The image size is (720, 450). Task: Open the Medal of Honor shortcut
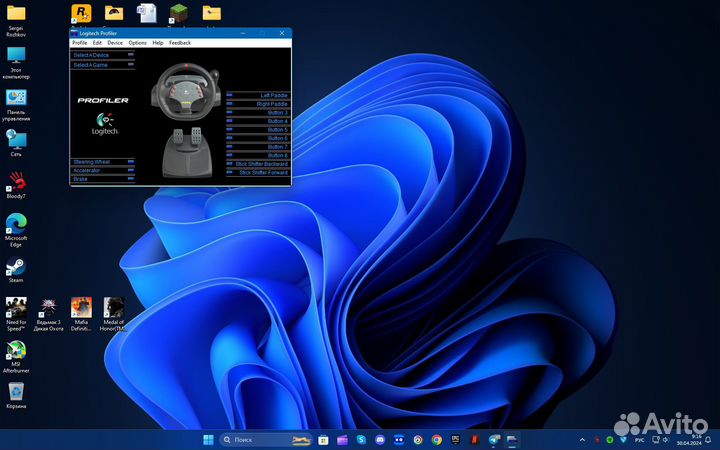pyautogui.click(x=114, y=308)
